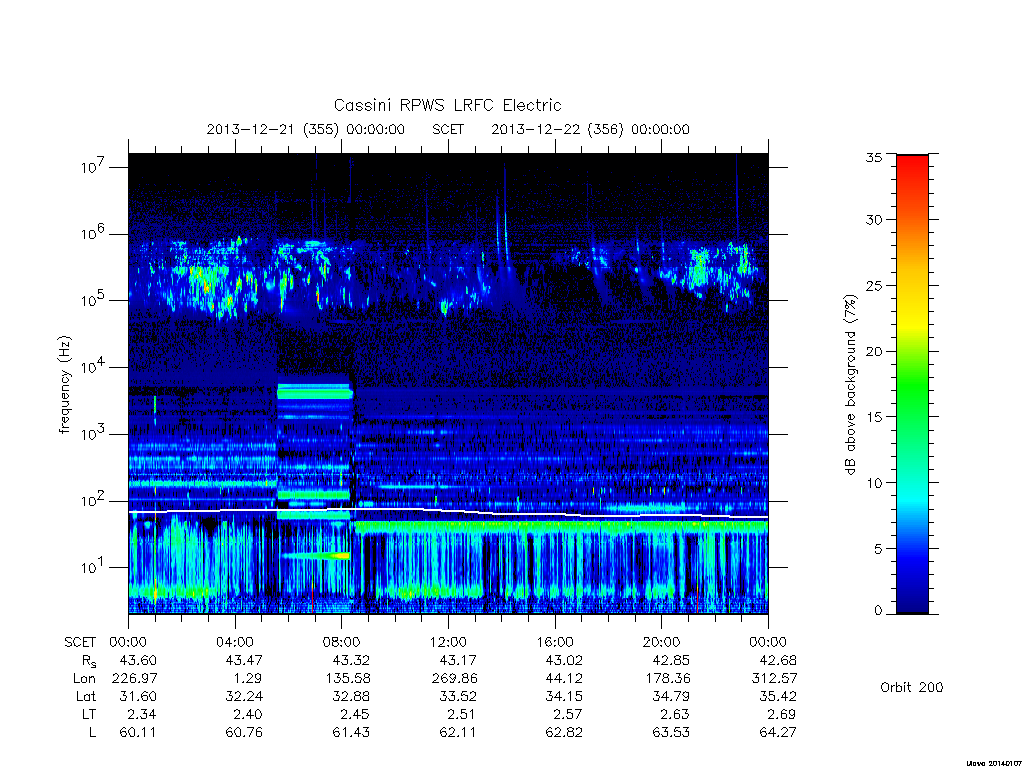Click the frequency (Hz) axis label
The height and width of the screenshot is (768, 1024).
click(64, 385)
